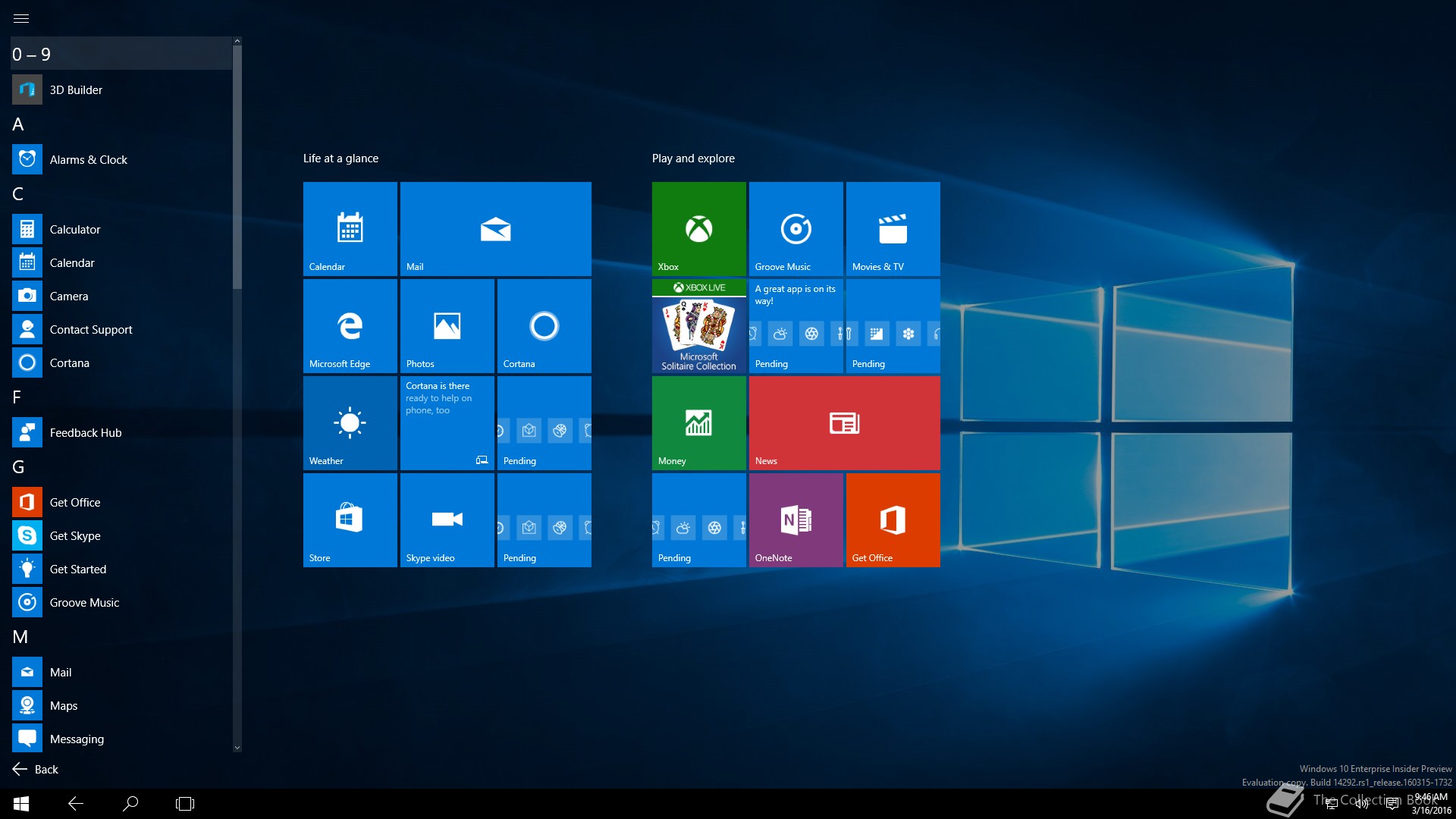
Task: Open the hamburger menu at top left
Action: coord(21,18)
